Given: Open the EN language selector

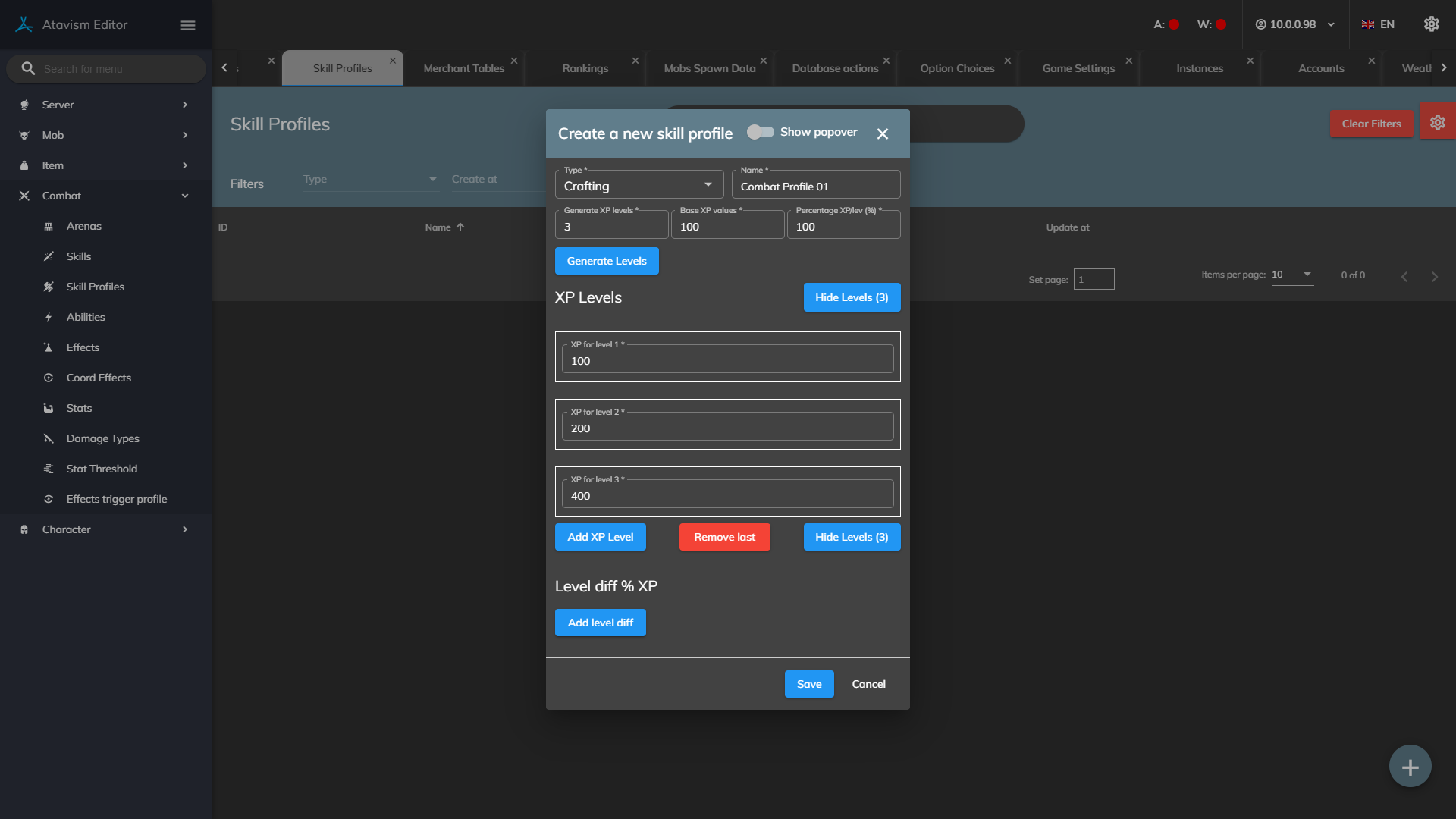Looking at the screenshot, I should click(x=1378, y=24).
